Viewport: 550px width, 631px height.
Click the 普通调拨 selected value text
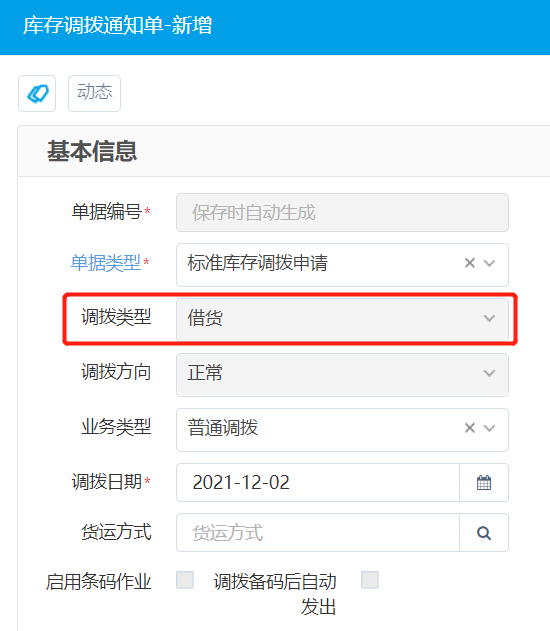[222, 428]
